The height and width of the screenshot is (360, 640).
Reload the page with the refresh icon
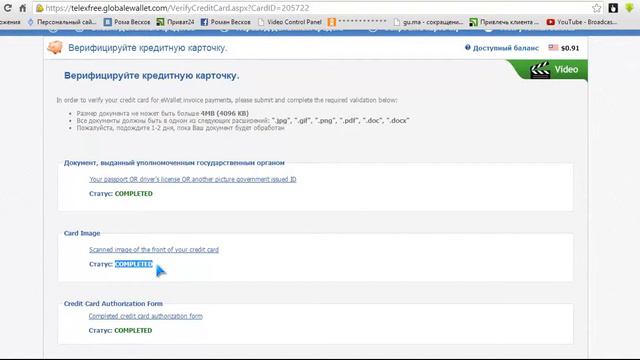(7, 8)
